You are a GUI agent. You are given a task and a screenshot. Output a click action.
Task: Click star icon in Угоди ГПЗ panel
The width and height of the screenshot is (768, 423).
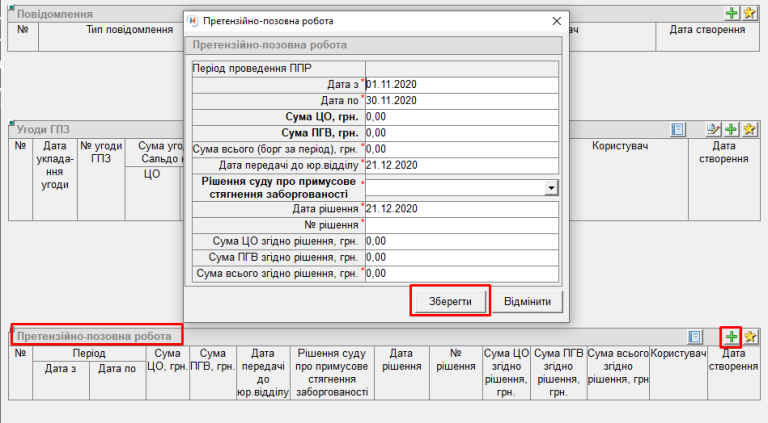click(749, 130)
